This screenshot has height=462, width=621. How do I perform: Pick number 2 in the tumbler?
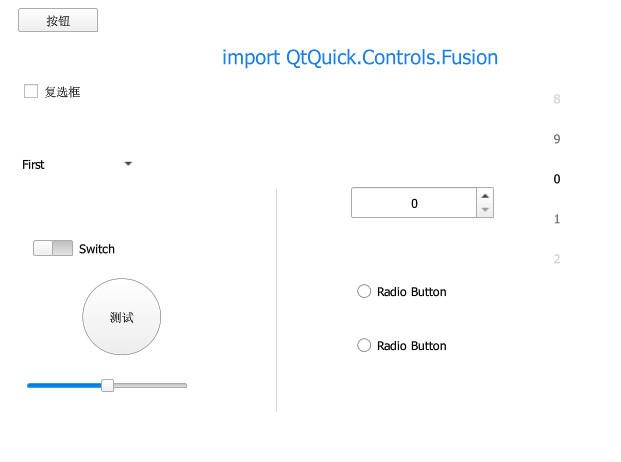[x=557, y=259]
